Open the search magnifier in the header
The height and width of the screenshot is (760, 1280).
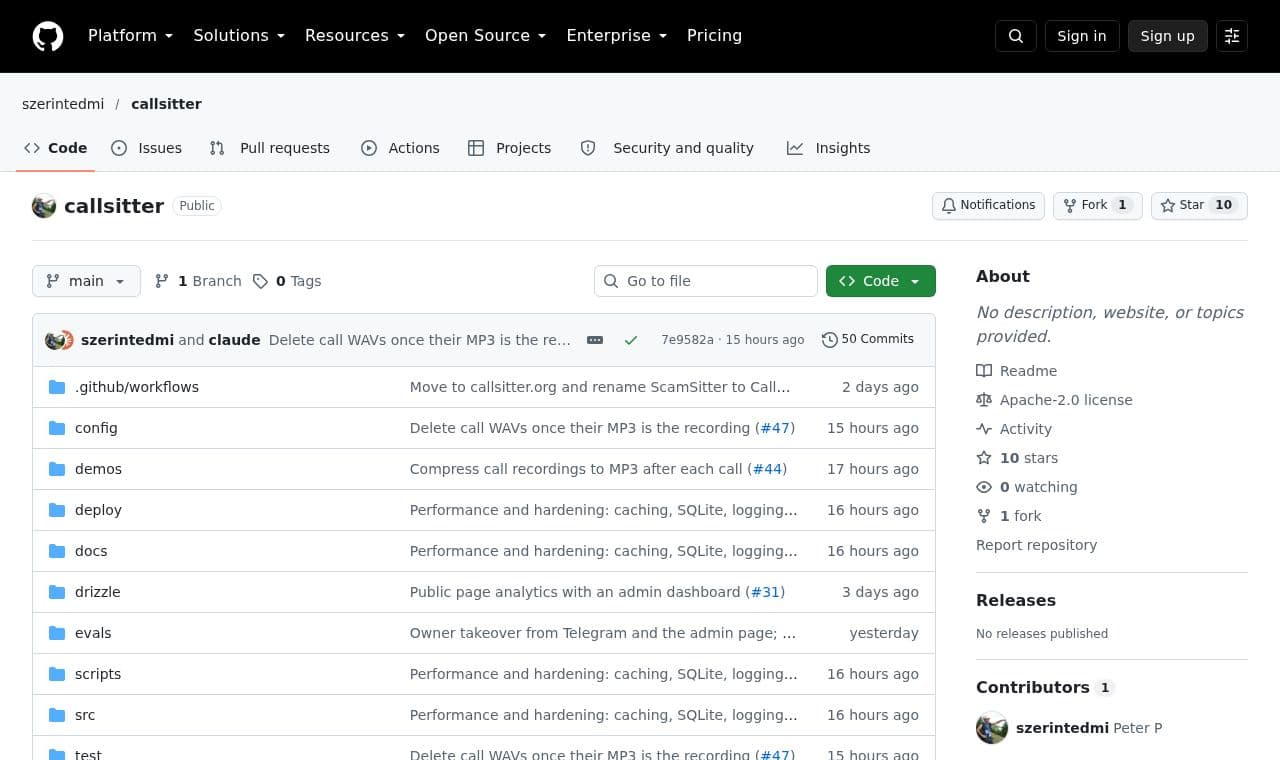coord(1016,36)
